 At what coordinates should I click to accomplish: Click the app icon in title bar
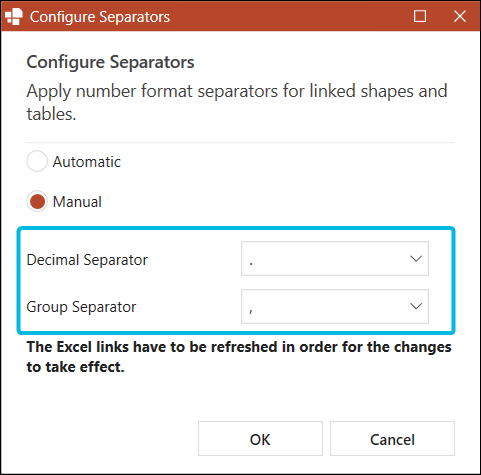click(x=14, y=16)
